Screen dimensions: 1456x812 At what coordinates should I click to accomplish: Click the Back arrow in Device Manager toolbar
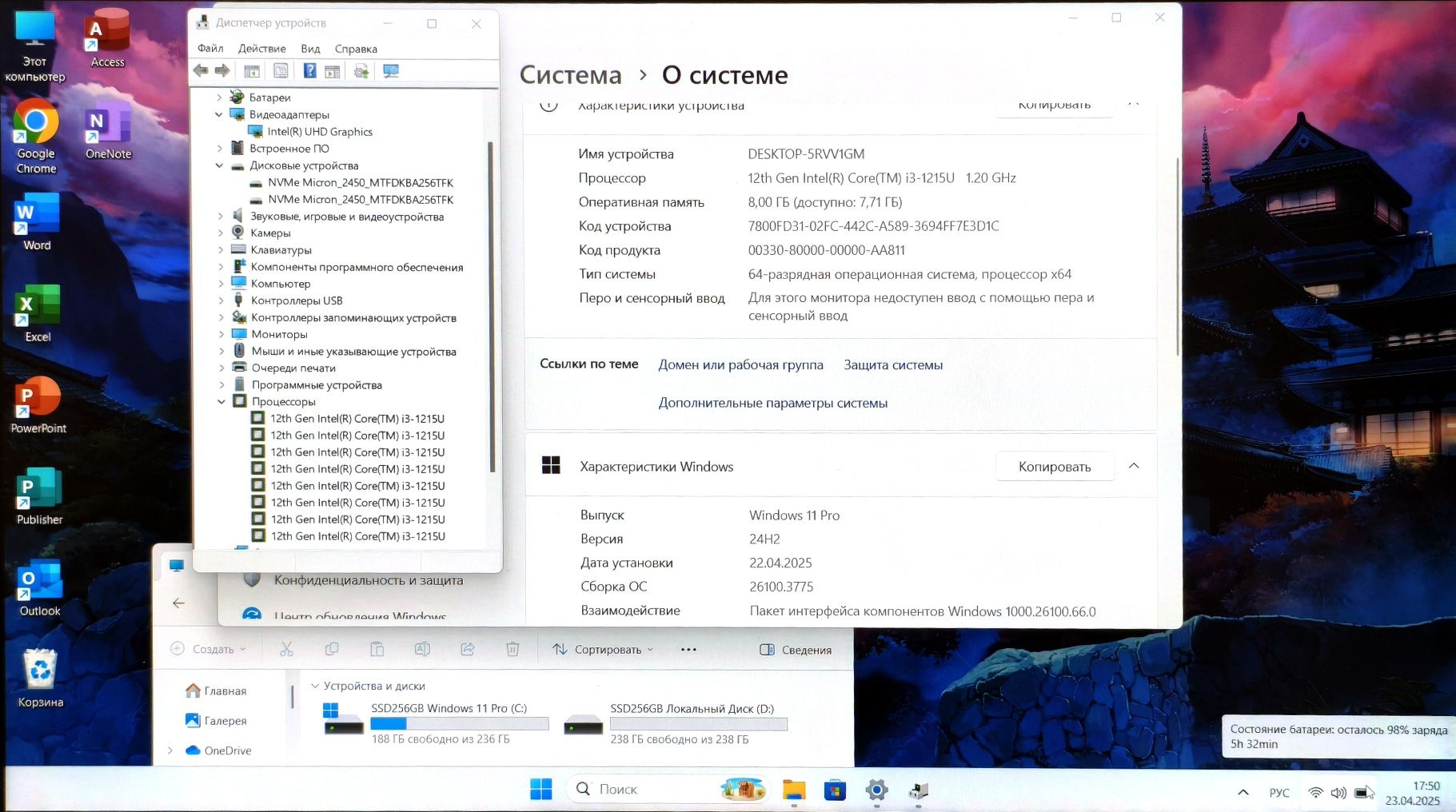coord(201,71)
